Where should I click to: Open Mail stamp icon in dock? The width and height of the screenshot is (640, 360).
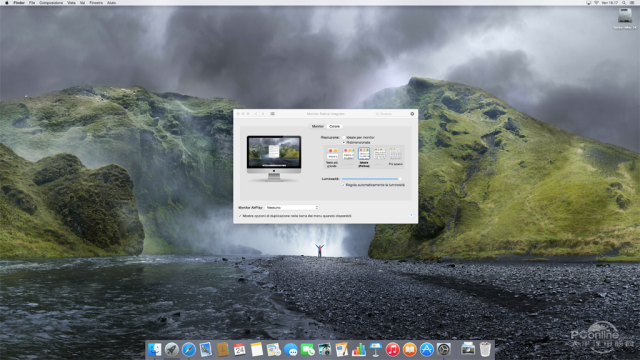[x=205, y=349]
